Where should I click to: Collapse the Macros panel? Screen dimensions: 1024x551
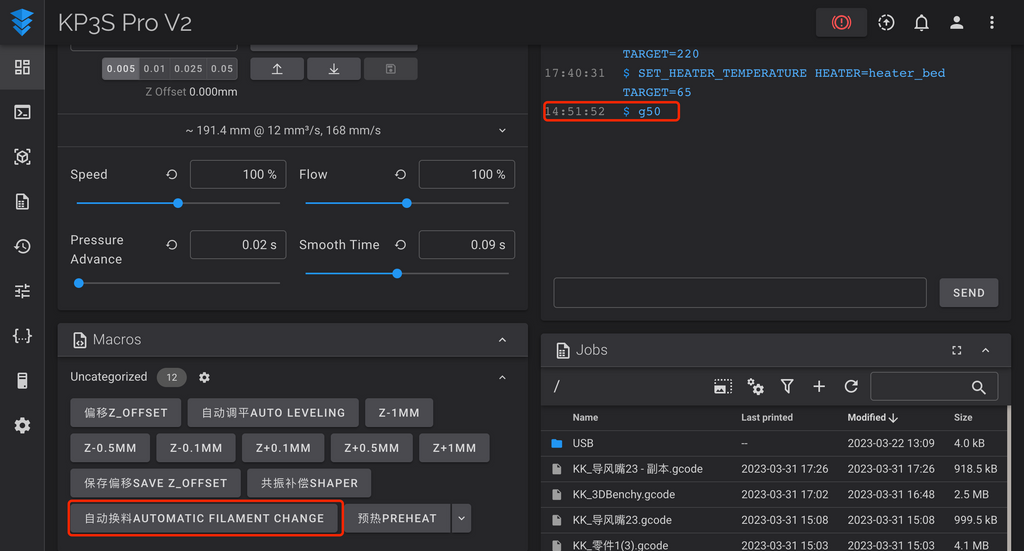pyautogui.click(x=502, y=340)
